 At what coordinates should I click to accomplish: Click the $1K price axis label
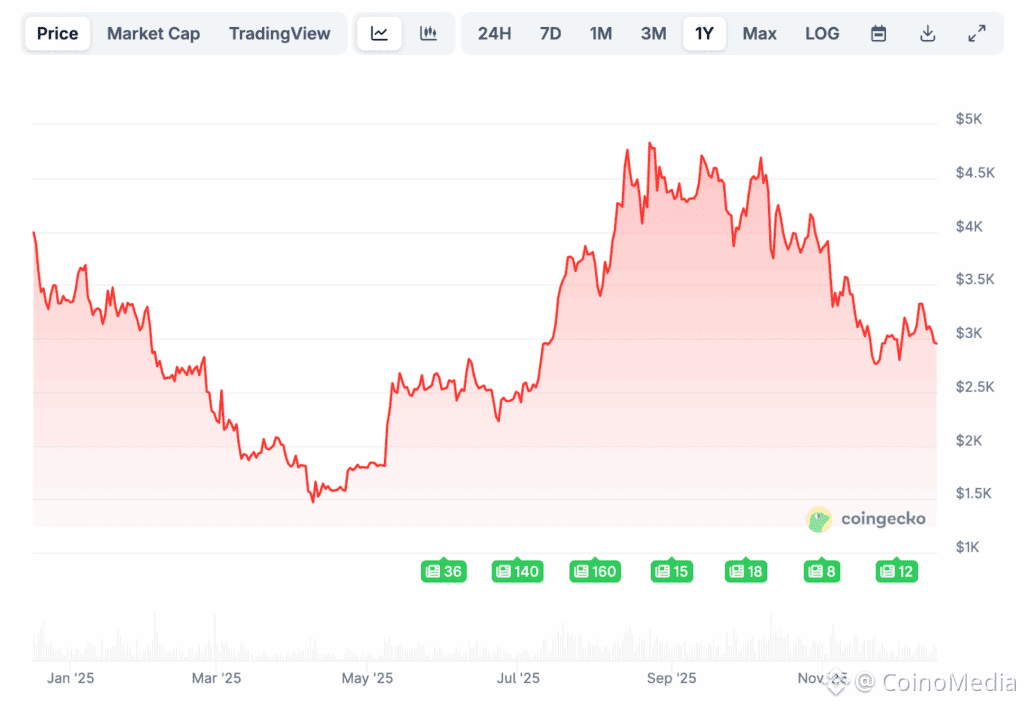[x=967, y=547]
